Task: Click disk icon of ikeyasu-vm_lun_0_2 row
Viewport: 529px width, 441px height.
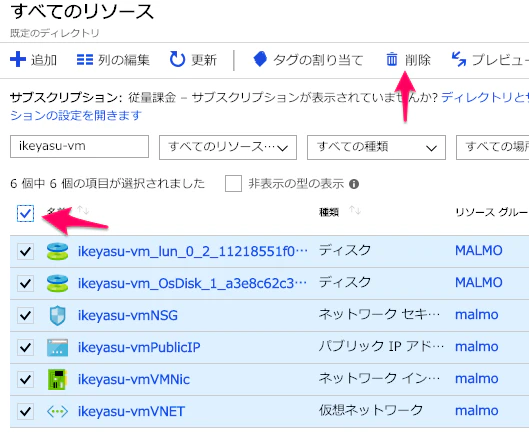Action: point(57,251)
